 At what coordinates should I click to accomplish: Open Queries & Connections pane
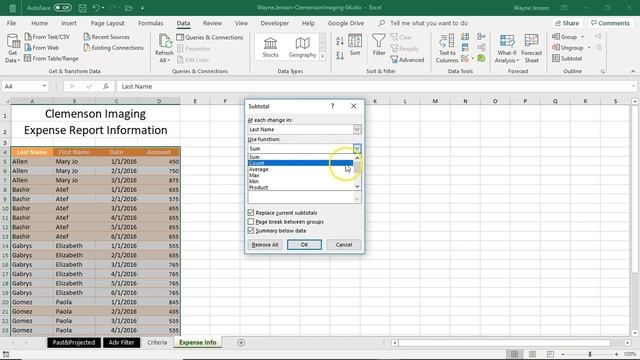click(210, 37)
